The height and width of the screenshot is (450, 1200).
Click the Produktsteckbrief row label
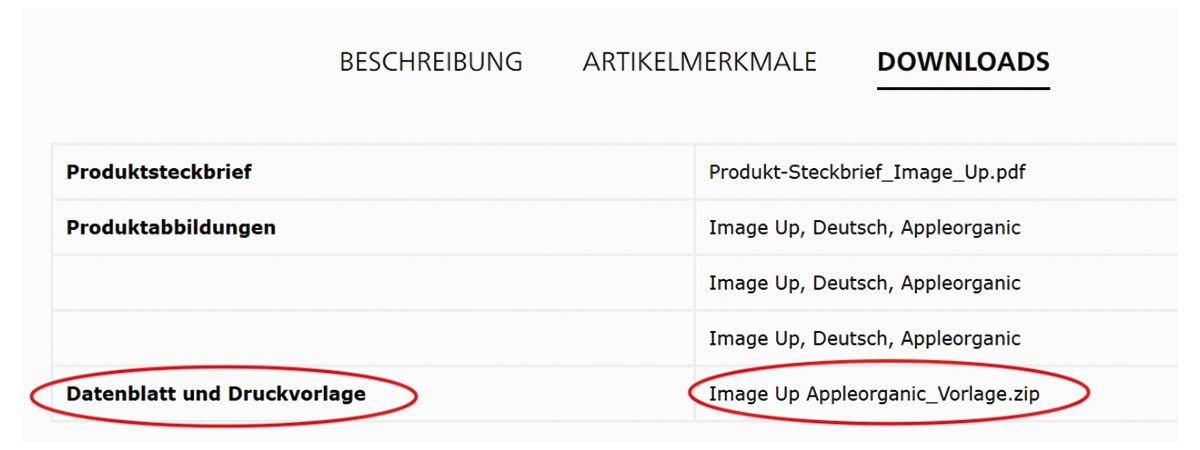[x=159, y=172]
